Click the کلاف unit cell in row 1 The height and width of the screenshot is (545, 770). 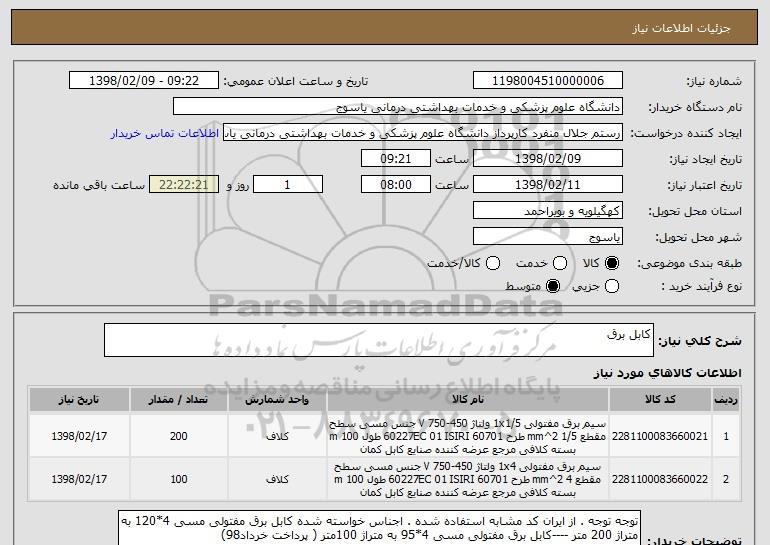(x=277, y=436)
